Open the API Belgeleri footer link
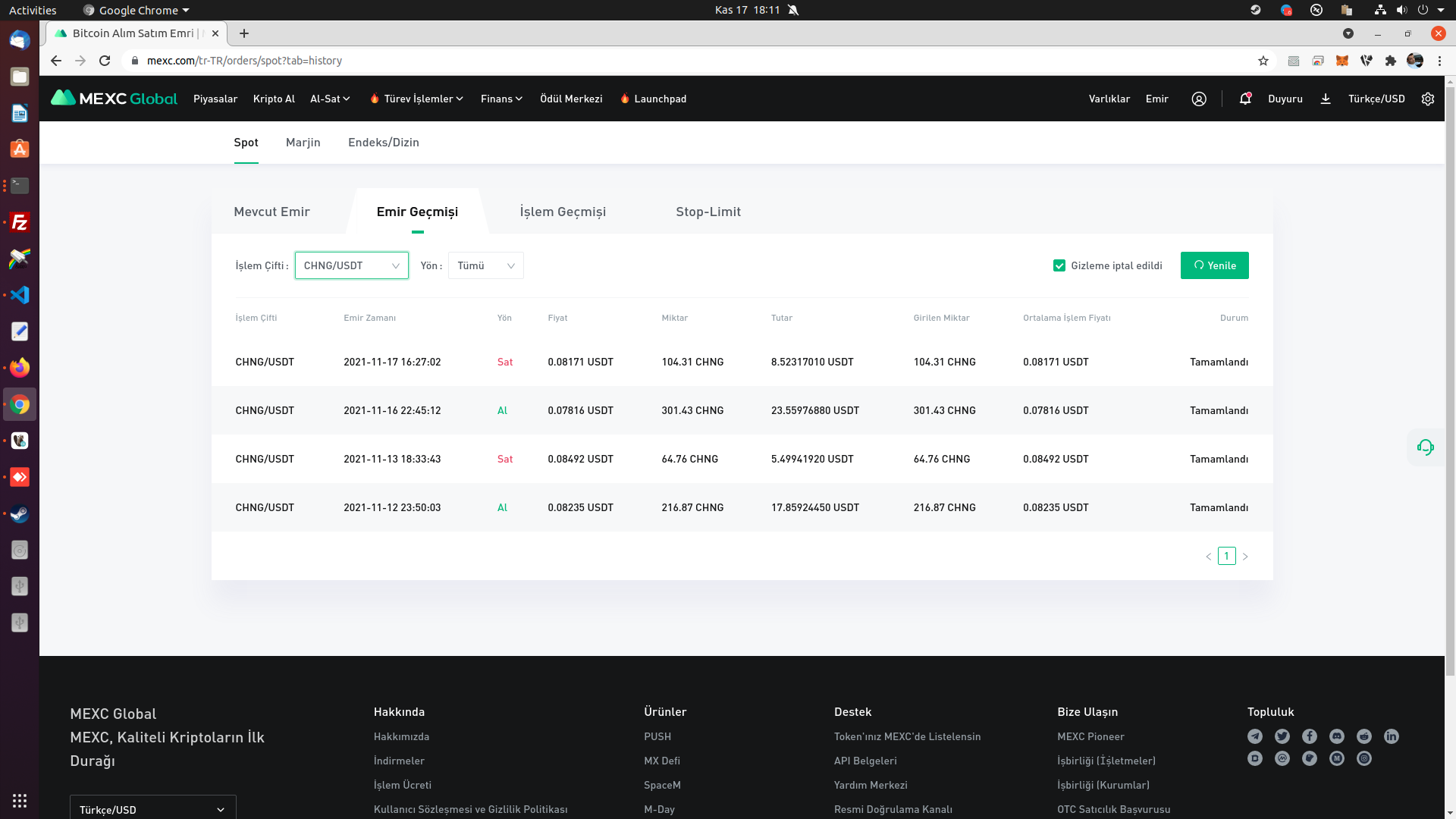This screenshot has width=1456, height=819. coord(864,761)
